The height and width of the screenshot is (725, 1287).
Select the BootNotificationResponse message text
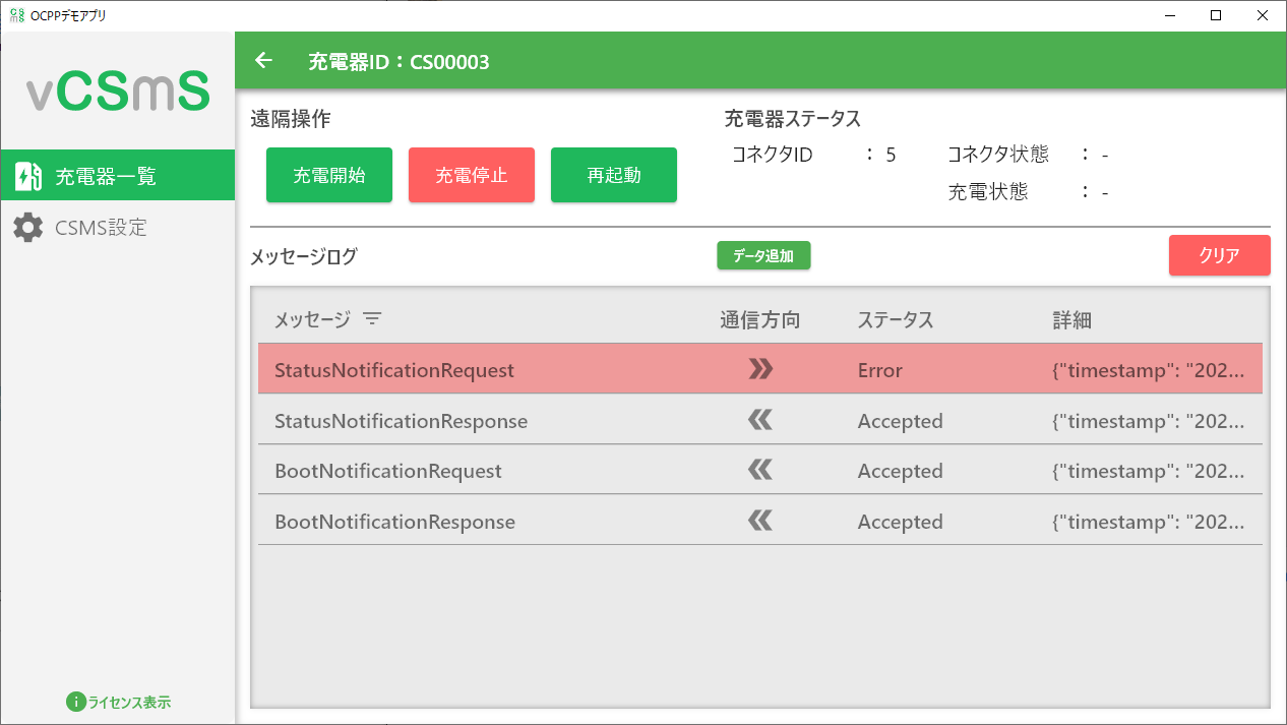coord(395,522)
